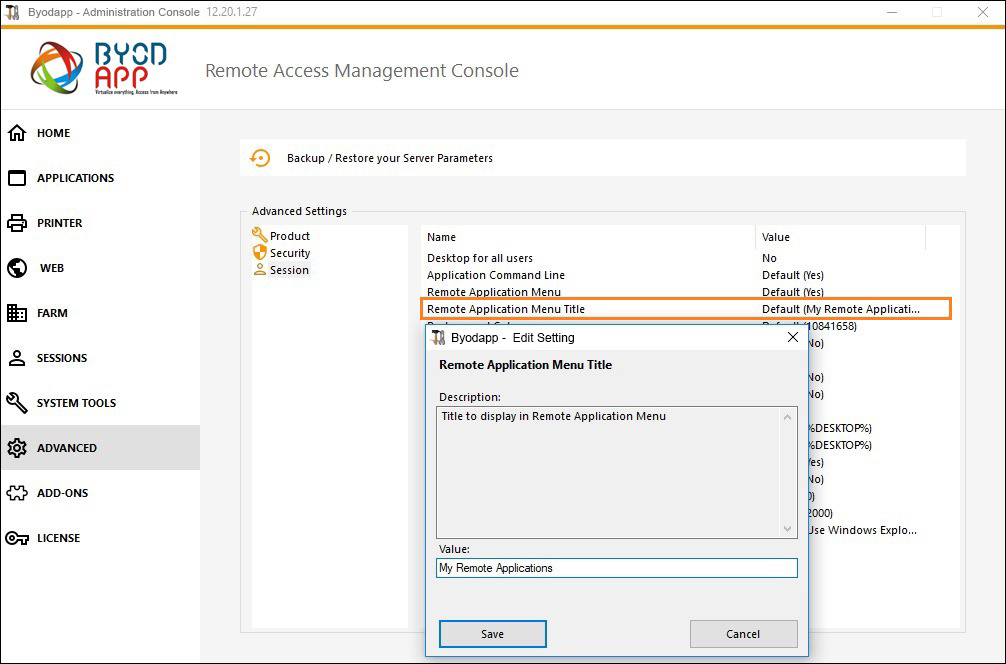Select the Desktop for all users row
Viewport: 1006px width, 664px height.
[686, 258]
